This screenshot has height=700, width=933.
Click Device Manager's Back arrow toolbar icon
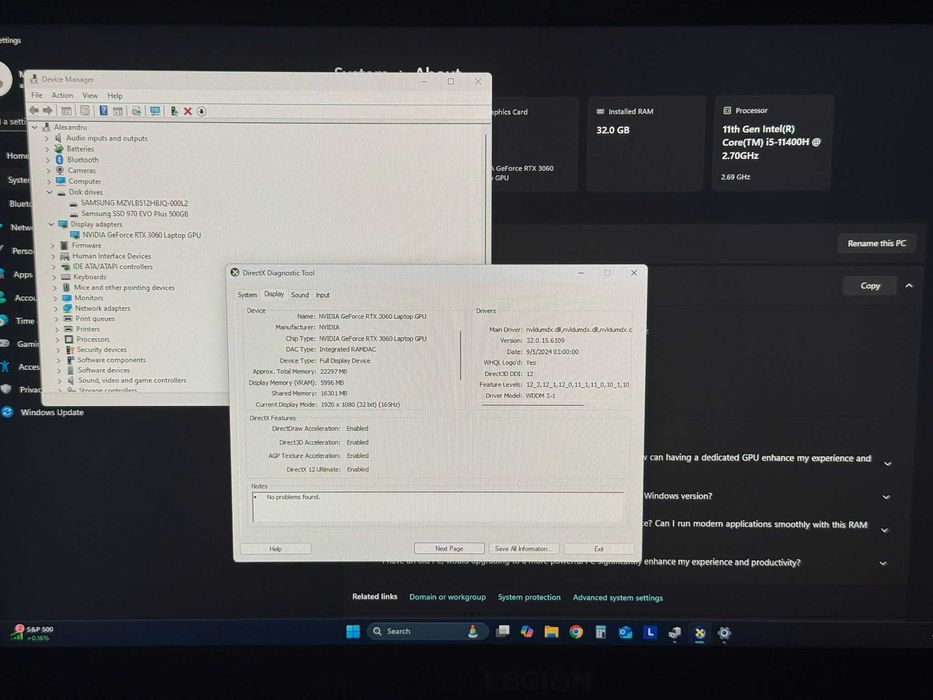point(34,111)
